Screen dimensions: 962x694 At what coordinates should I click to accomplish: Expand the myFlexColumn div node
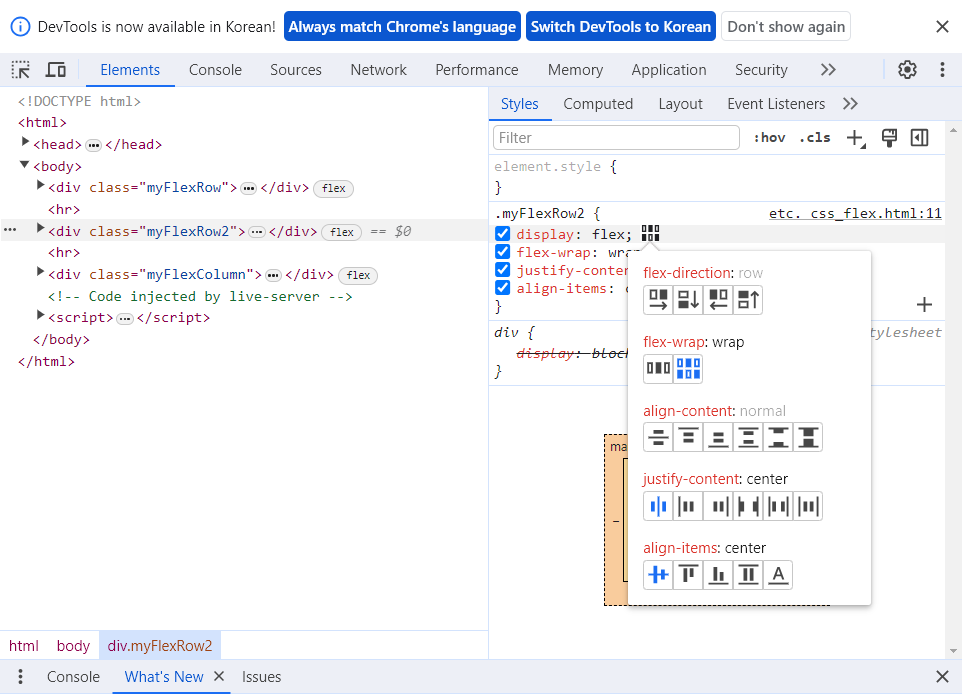click(x=40, y=271)
